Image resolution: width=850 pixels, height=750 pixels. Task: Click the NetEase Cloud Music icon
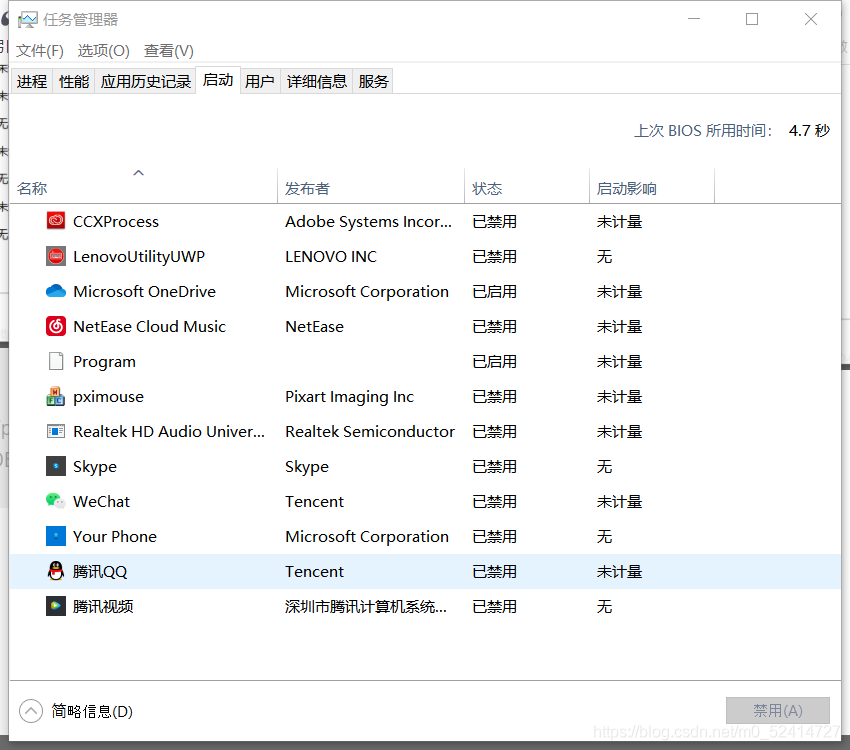point(56,326)
